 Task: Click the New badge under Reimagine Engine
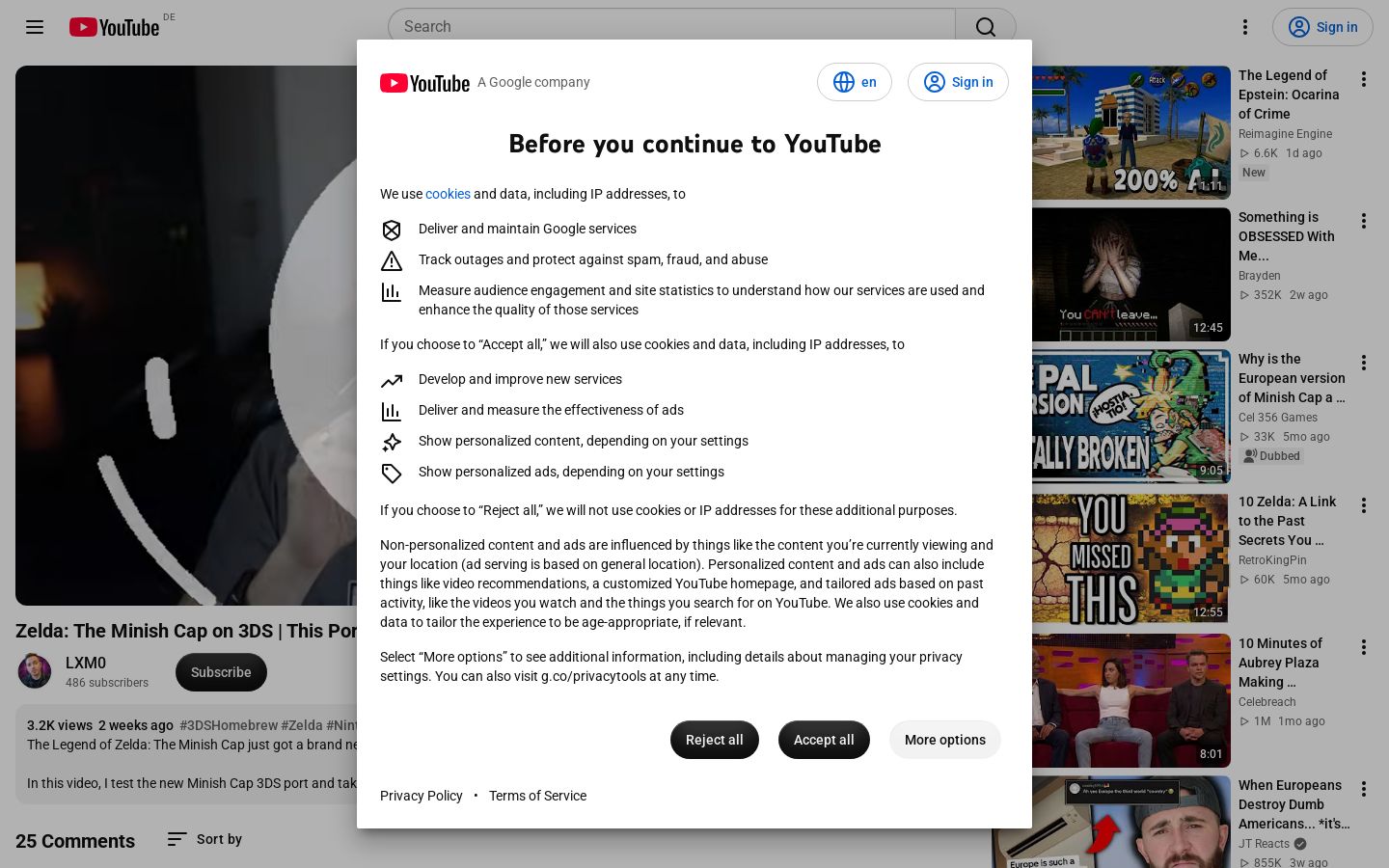pyautogui.click(x=1254, y=173)
